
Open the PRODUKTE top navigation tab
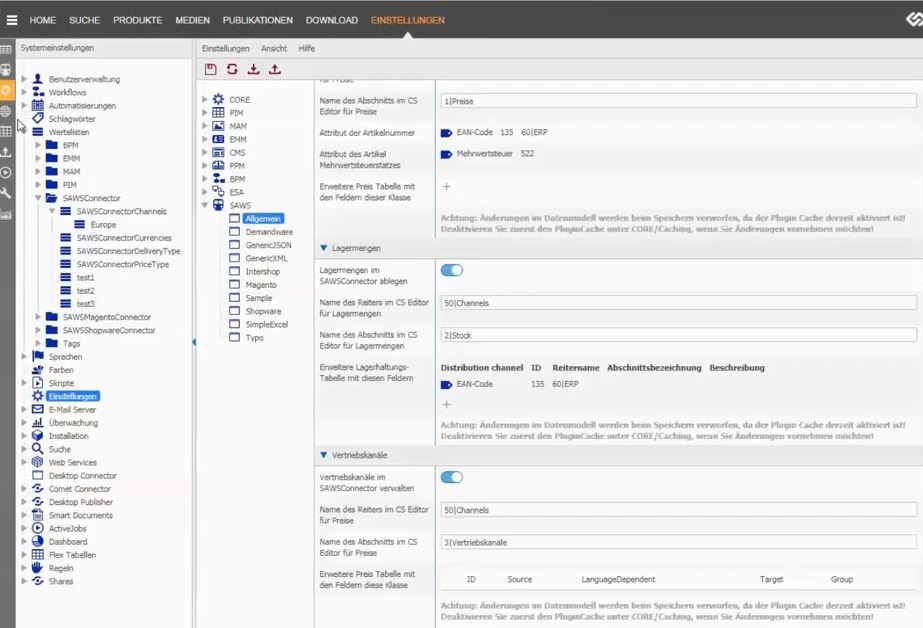pyautogui.click(x=137, y=20)
